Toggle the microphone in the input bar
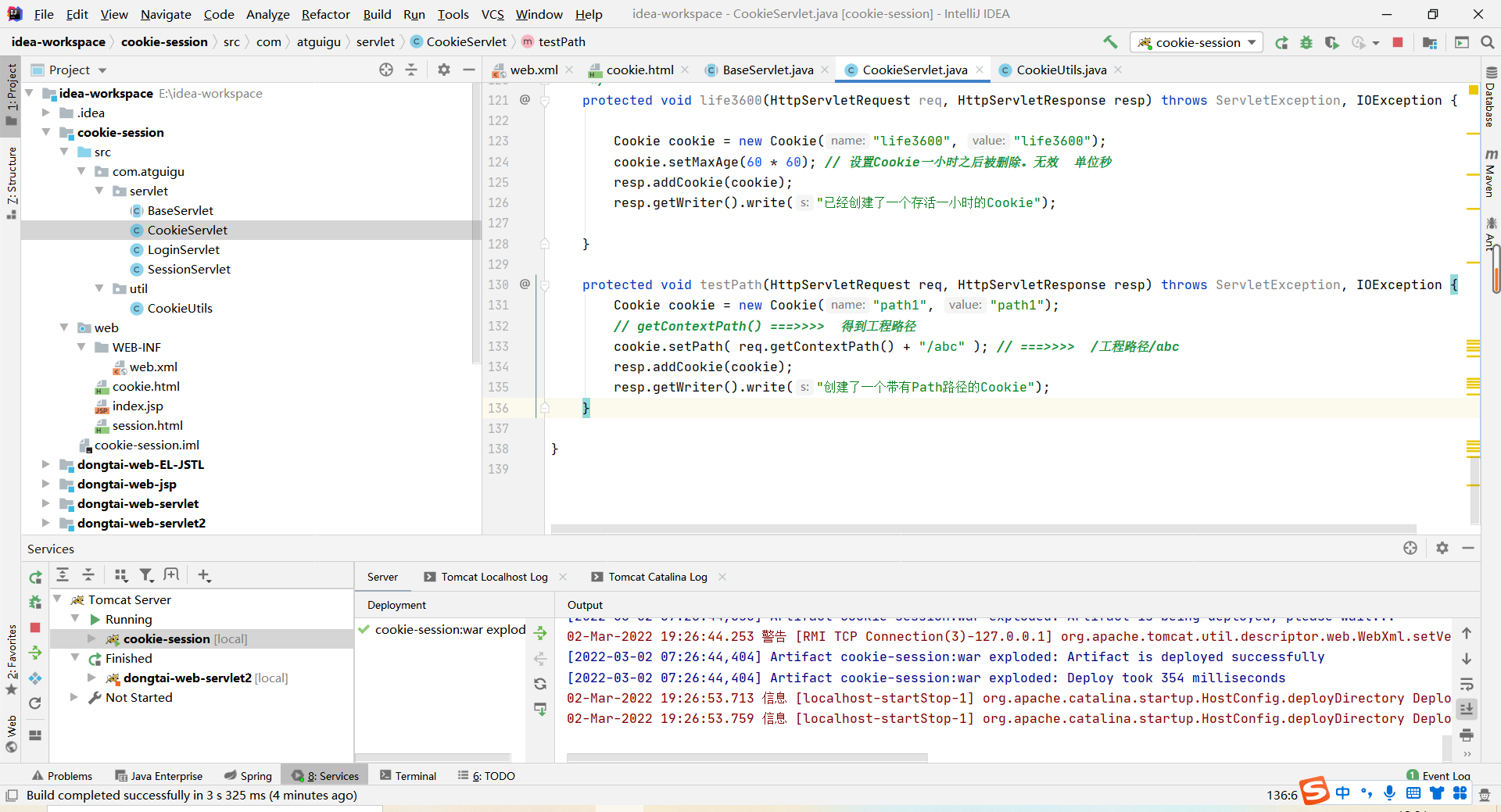The width and height of the screenshot is (1501, 812). pos(1389,793)
